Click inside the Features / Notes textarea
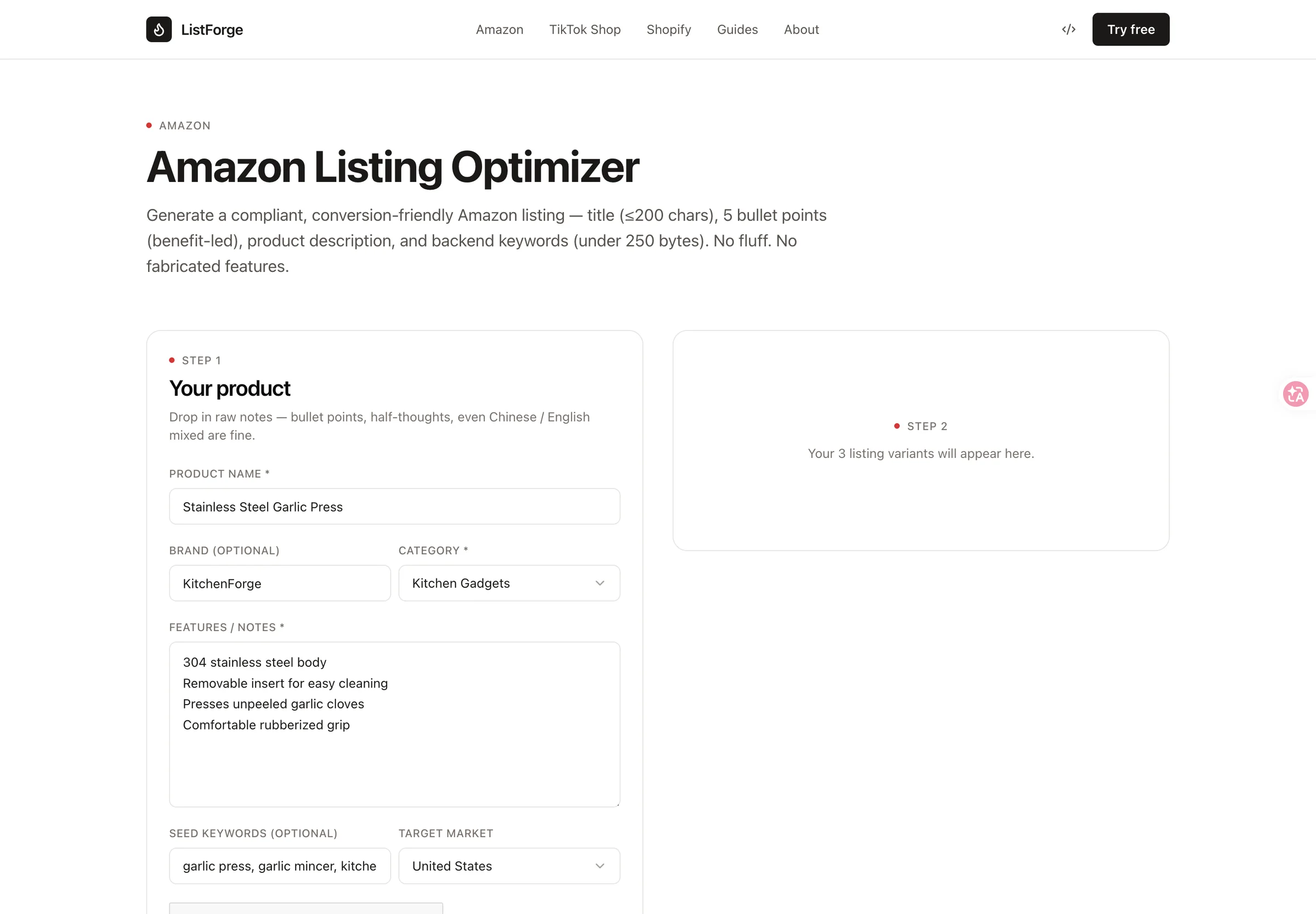Viewport: 1316px width, 914px height. 395,724
